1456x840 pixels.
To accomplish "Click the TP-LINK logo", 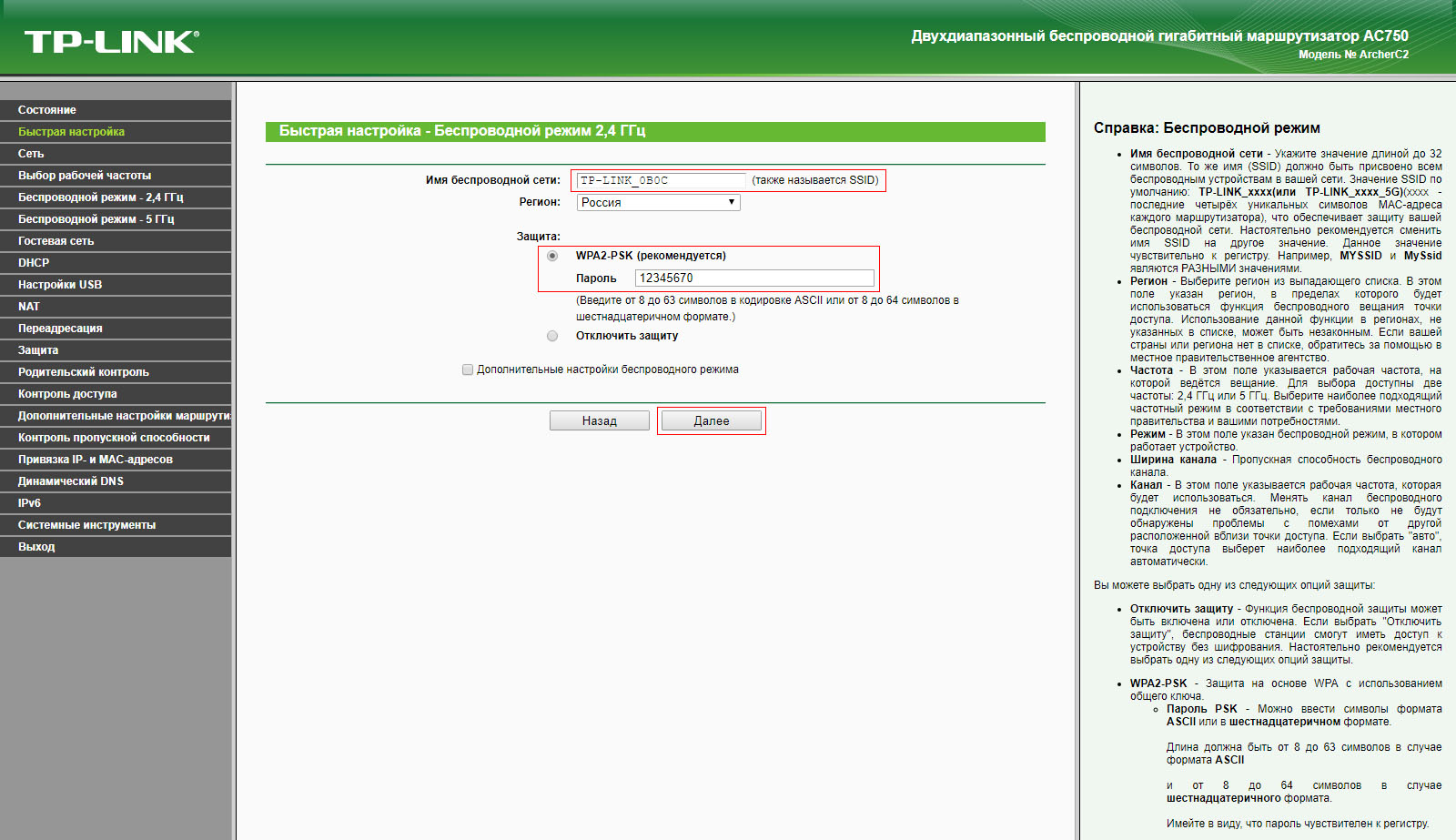I will (112, 42).
